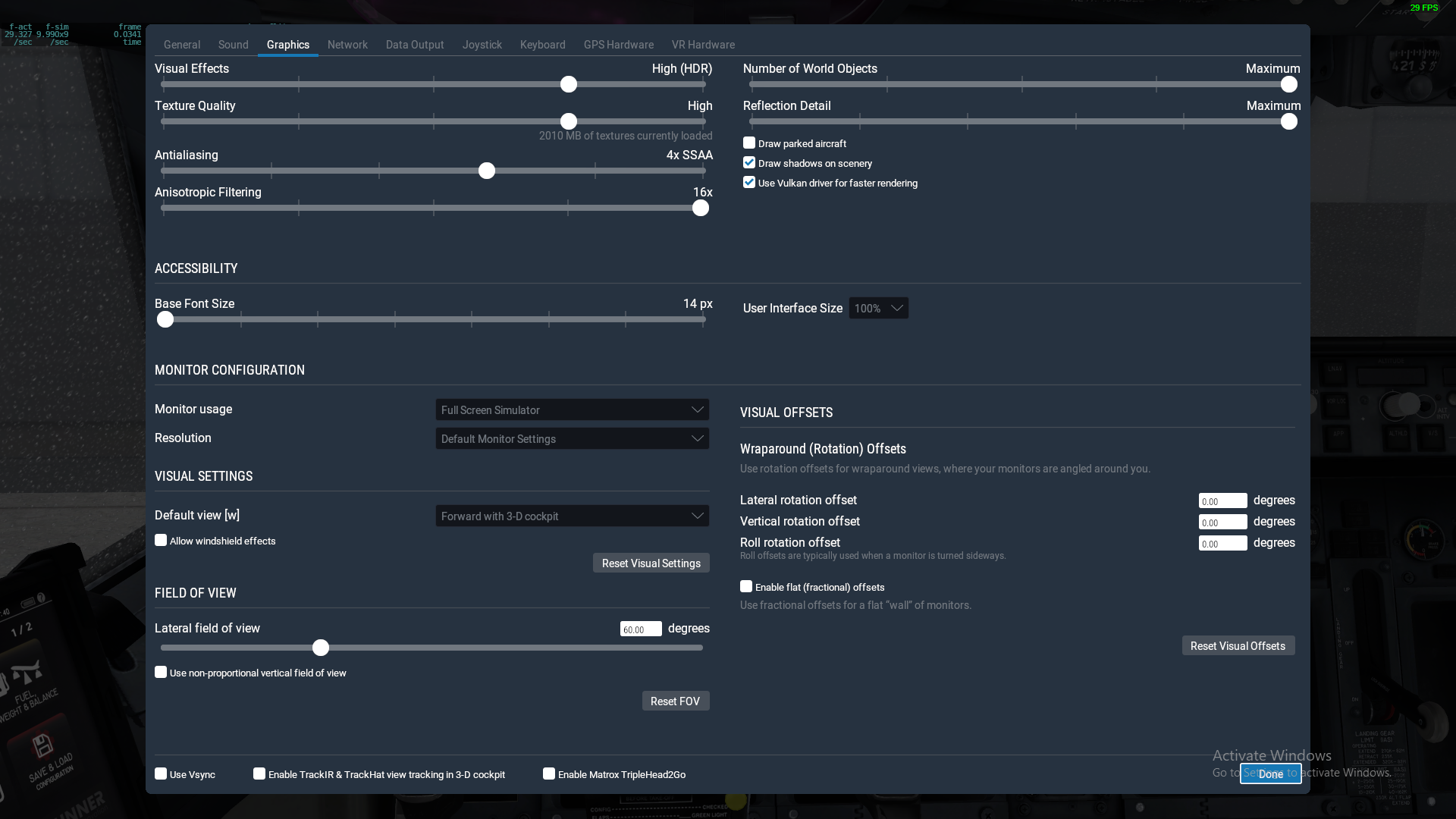Click the Lateral rotation offset field
Image resolution: width=1456 pixels, height=819 pixels.
click(x=1222, y=501)
